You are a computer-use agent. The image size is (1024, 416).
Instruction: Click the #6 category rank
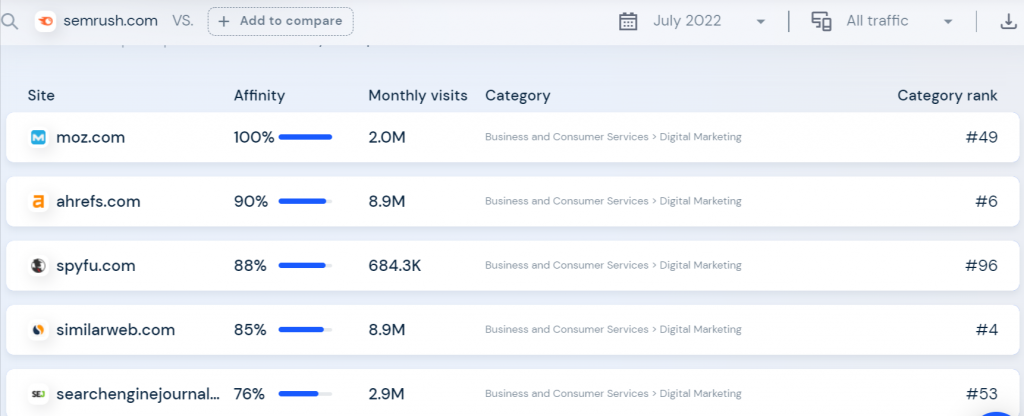point(987,202)
